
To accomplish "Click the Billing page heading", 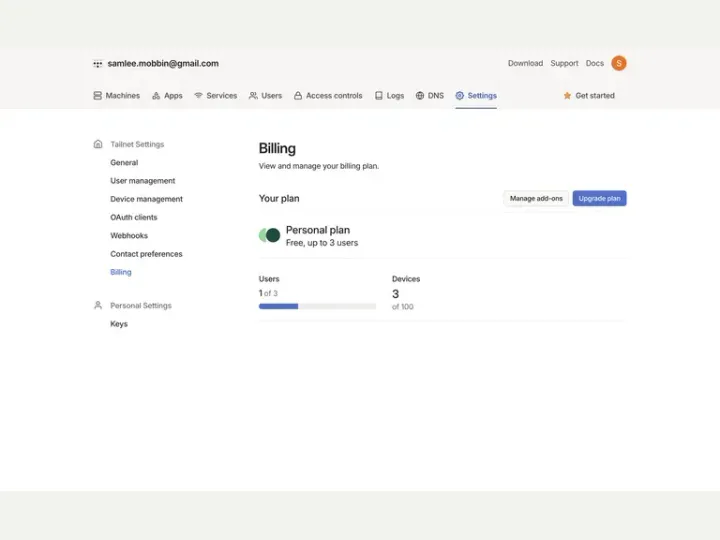I will 277,148.
